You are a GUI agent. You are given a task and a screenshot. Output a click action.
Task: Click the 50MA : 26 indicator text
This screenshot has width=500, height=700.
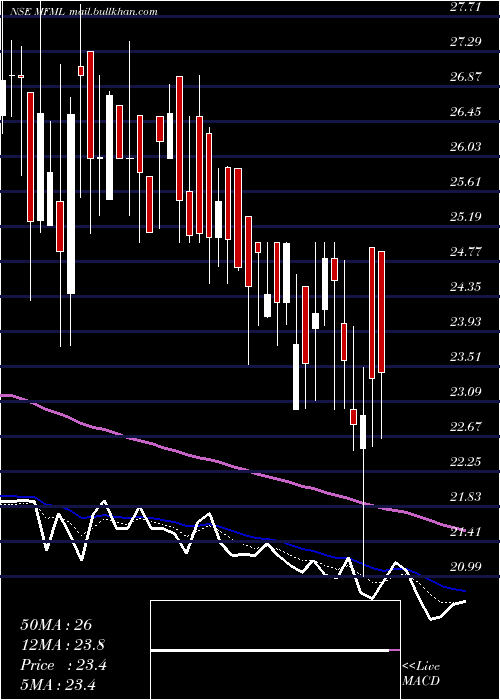(56, 625)
